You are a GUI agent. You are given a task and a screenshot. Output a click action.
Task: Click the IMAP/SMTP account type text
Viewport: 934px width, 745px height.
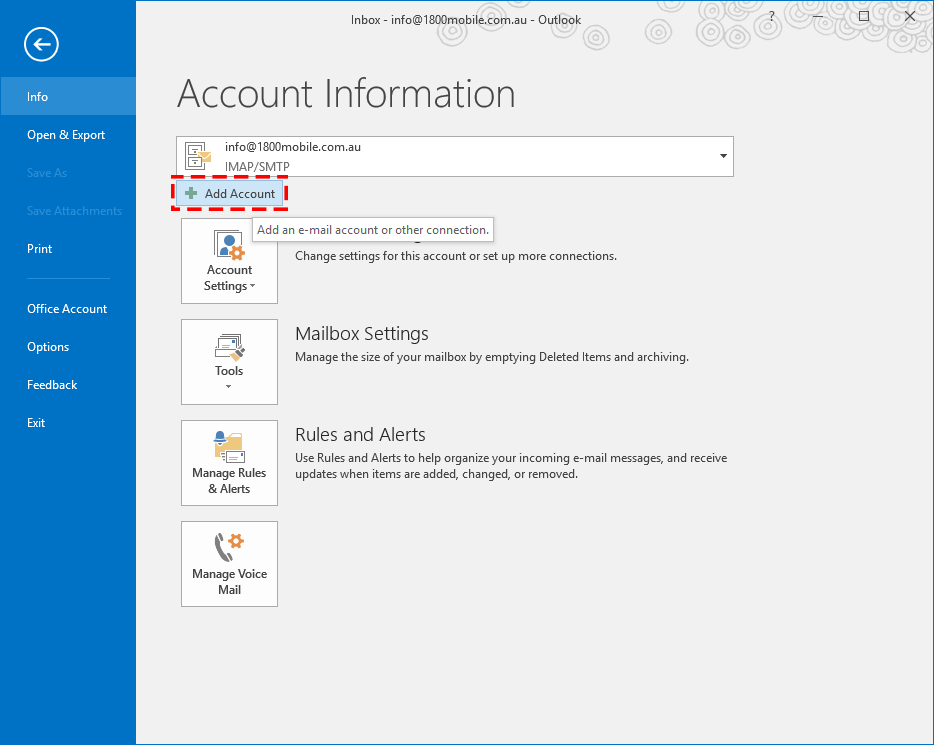click(257, 167)
